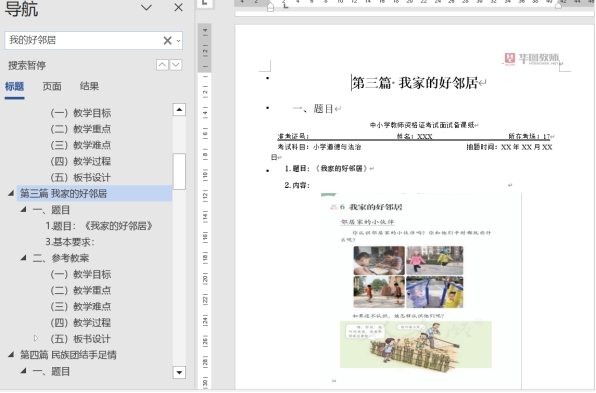Click the tab selector icon beside the ruler
The width and height of the screenshot is (596, 393).
pos(205,3)
